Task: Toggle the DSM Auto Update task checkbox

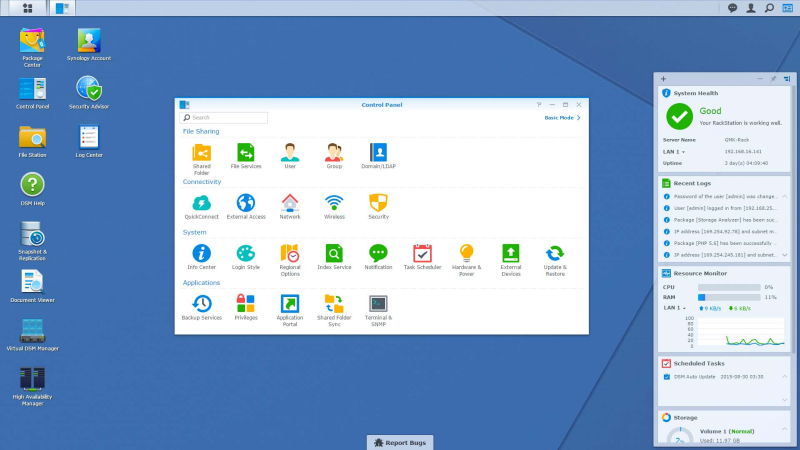Action: [x=667, y=376]
